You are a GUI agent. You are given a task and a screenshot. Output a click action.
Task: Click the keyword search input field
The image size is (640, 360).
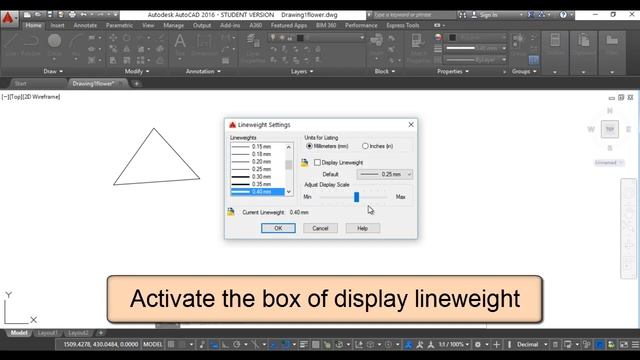click(x=413, y=15)
